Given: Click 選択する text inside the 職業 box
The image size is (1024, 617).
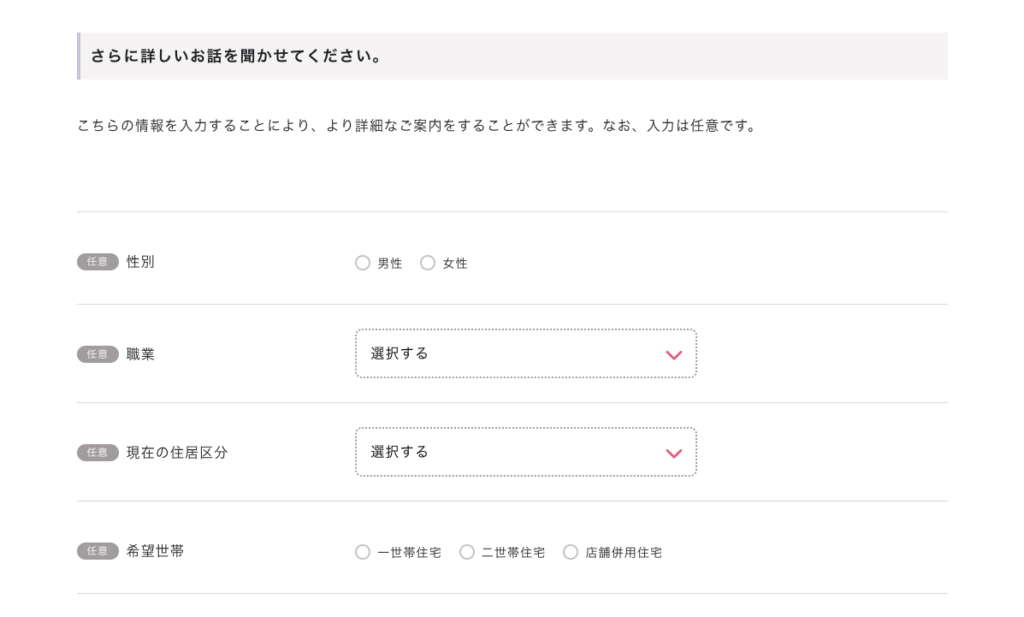Looking at the screenshot, I should (399, 353).
